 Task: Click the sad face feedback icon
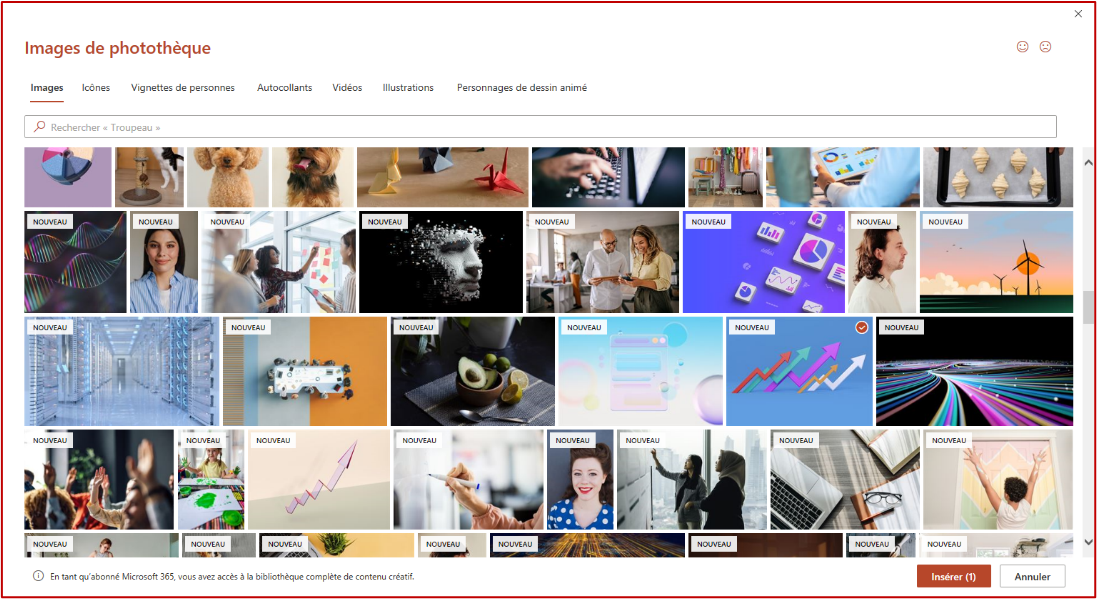tap(1045, 47)
